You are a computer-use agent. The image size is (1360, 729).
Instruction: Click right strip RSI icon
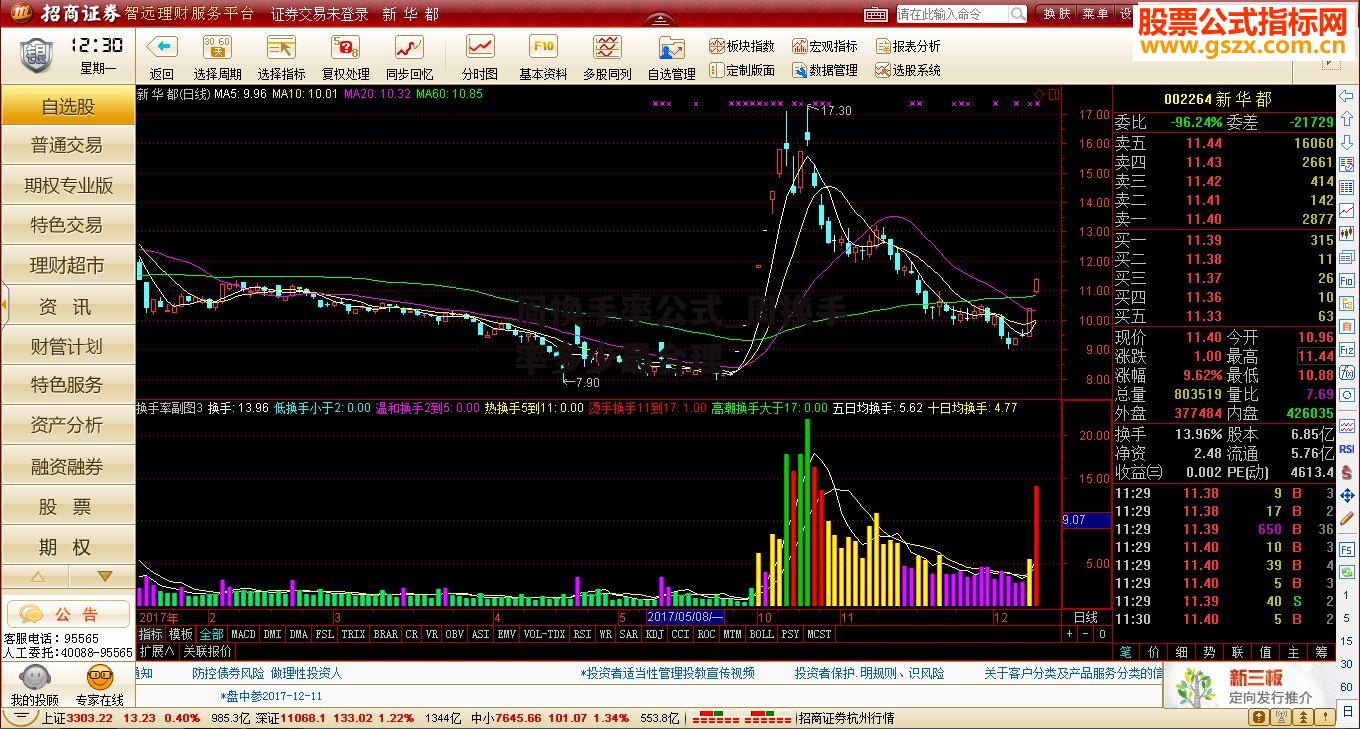tap(1347, 451)
